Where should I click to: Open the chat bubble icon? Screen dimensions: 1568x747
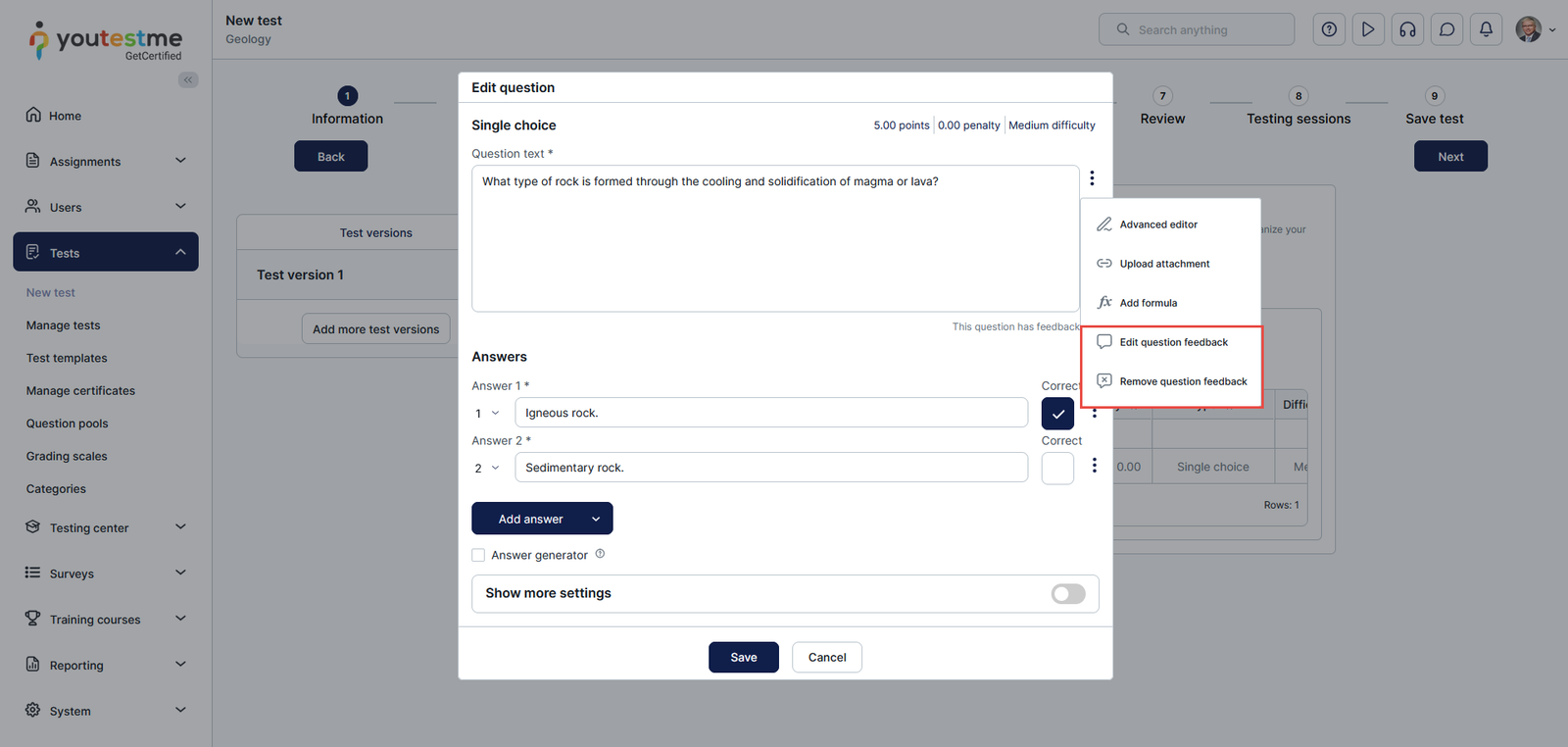pyautogui.click(x=1446, y=29)
